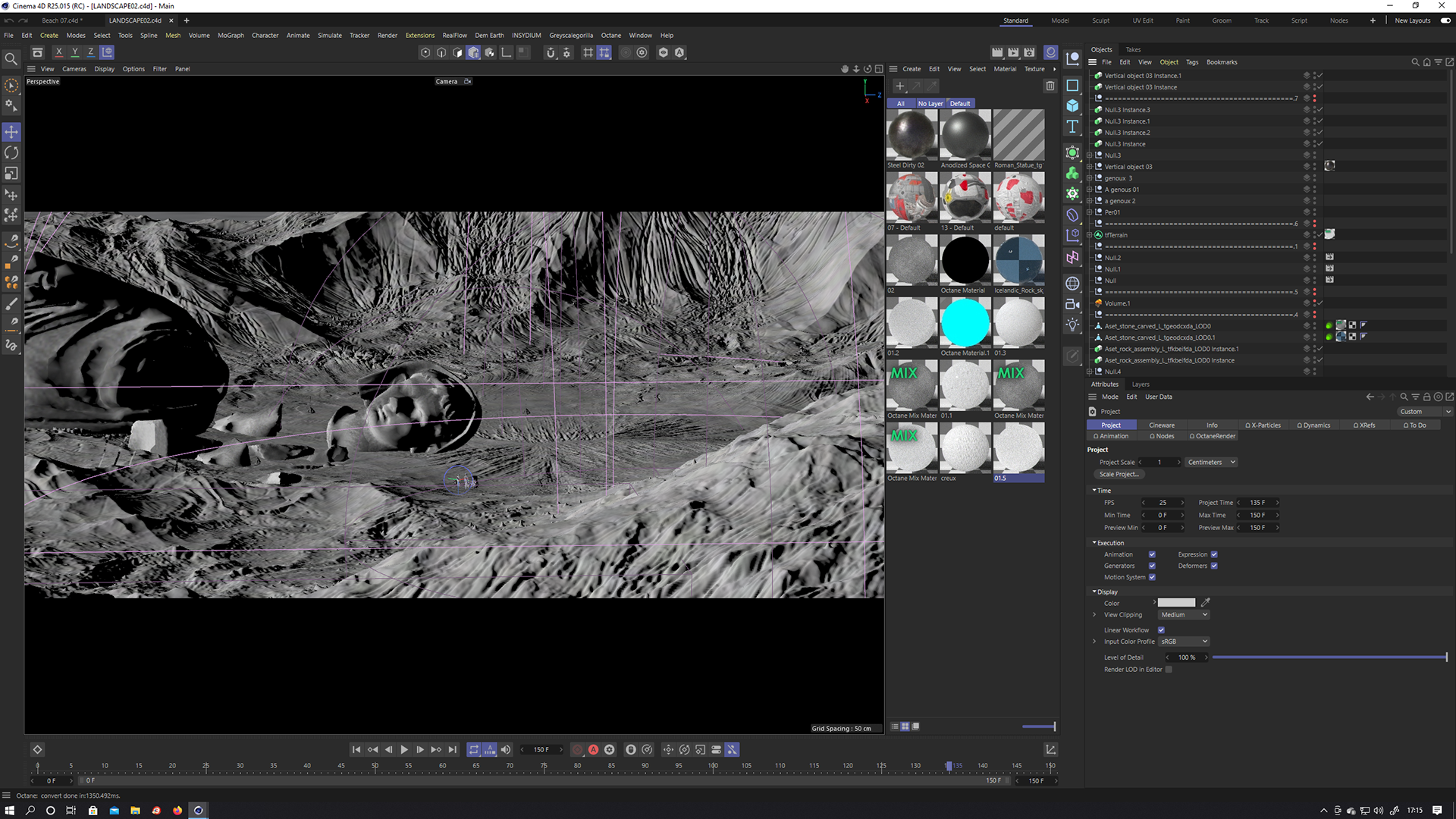Uncheck the Deformers execution checkbox
This screenshot has width=1456, height=819.
pos(1214,566)
